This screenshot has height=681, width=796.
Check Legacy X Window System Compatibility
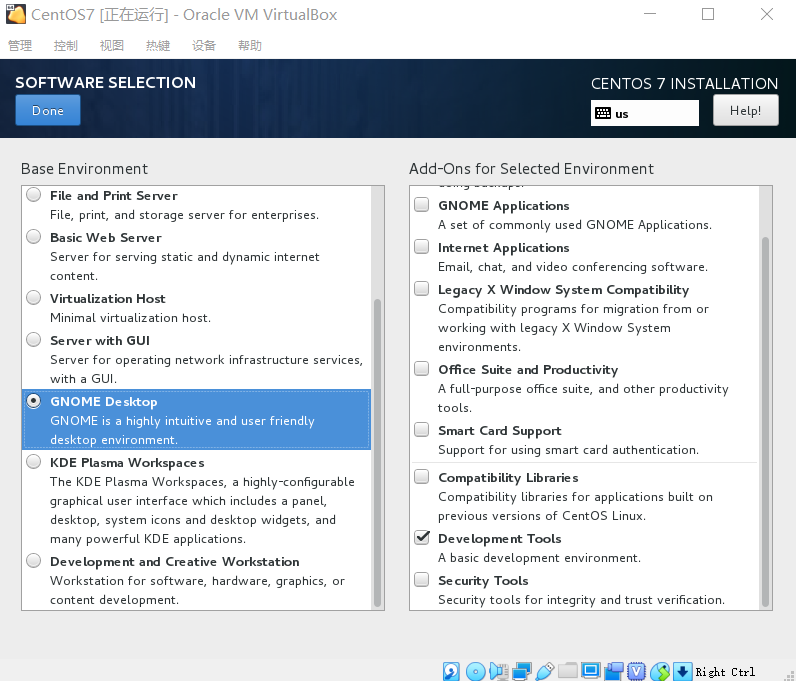point(421,288)
